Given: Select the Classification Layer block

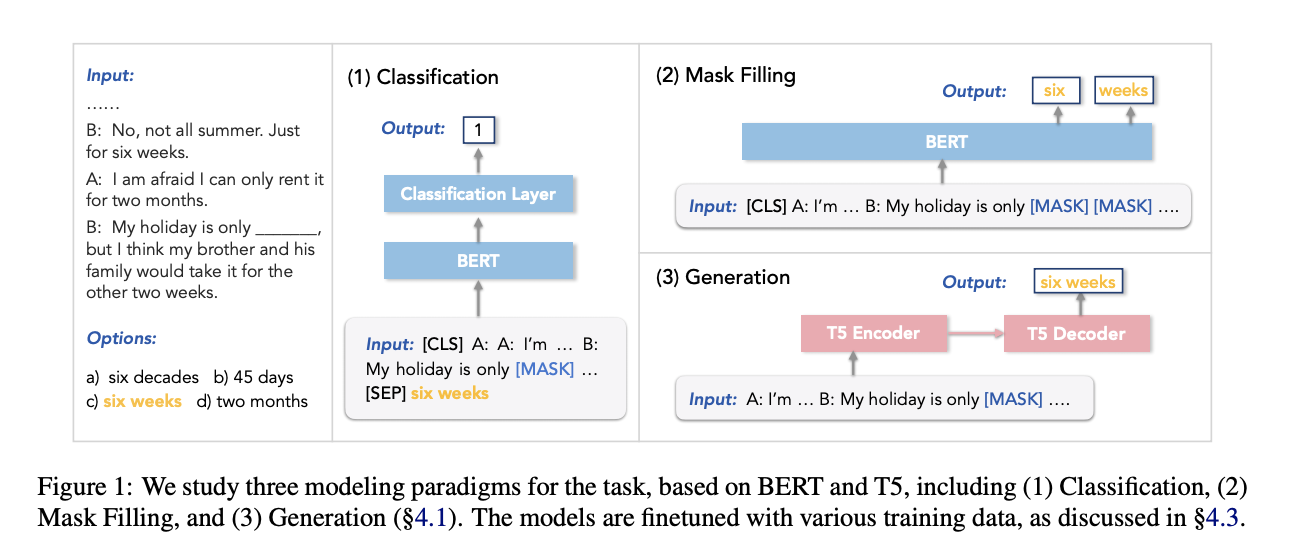Looking at the screenshot, I should 478,194.
